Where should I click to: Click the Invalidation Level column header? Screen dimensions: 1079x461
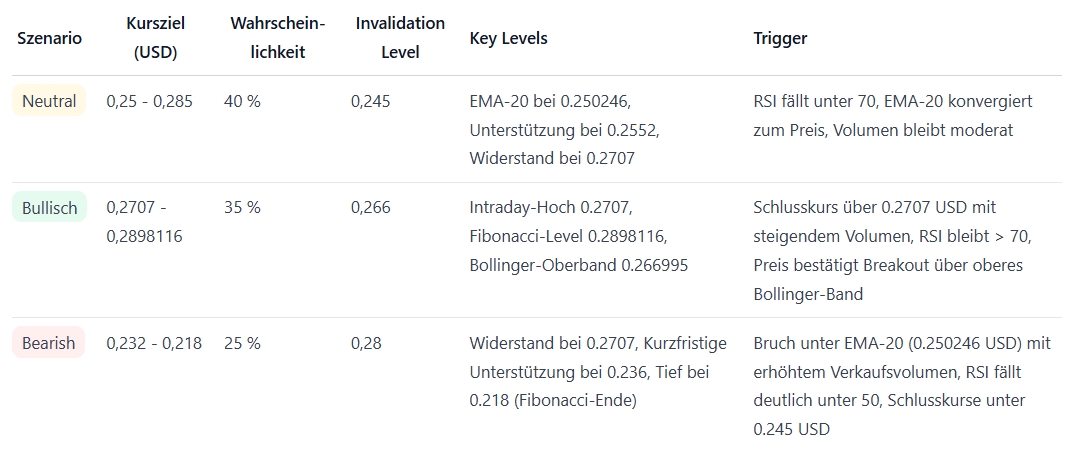click(400, 38)
